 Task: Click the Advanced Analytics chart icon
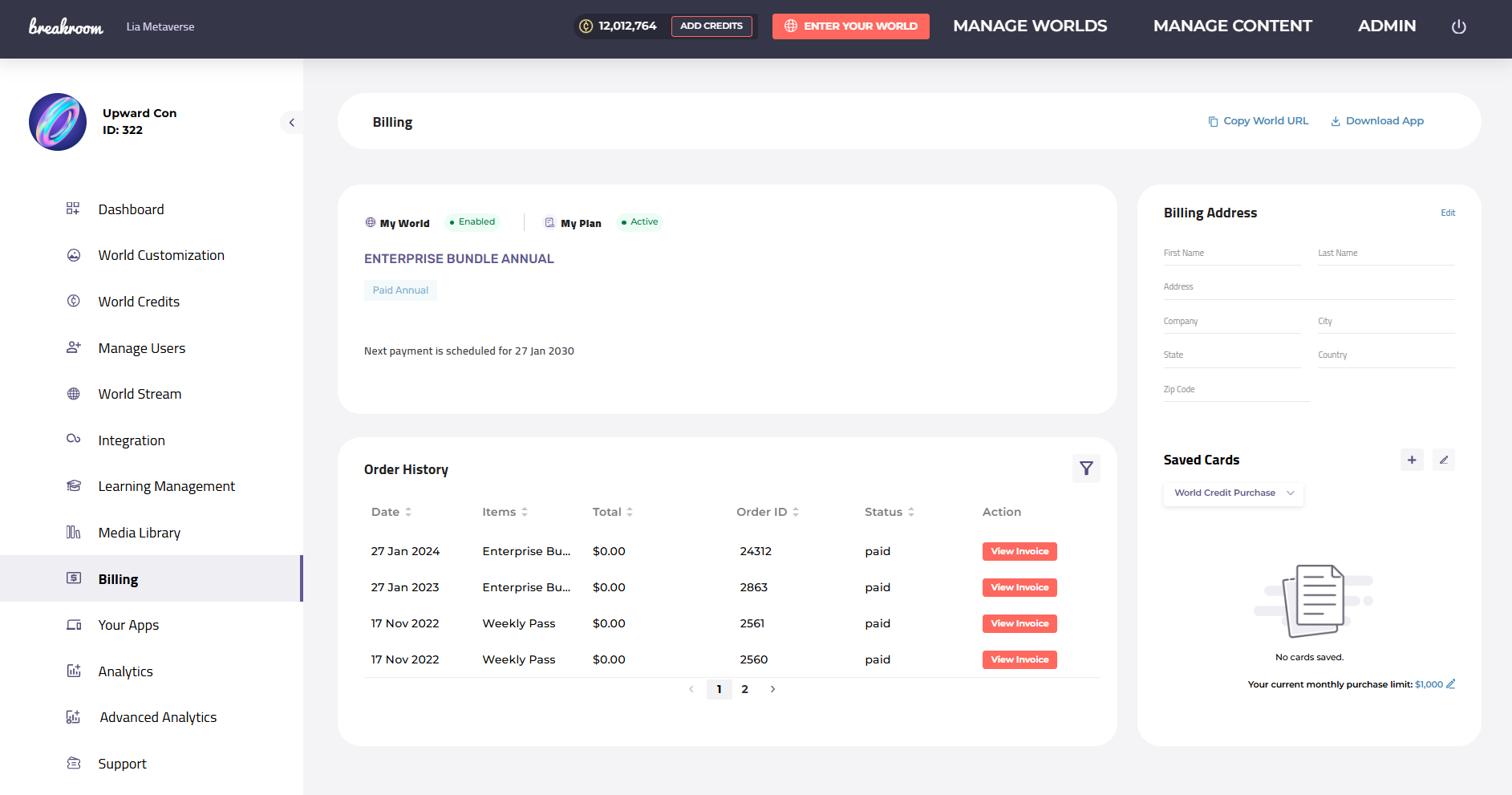[x=73, y=717]
